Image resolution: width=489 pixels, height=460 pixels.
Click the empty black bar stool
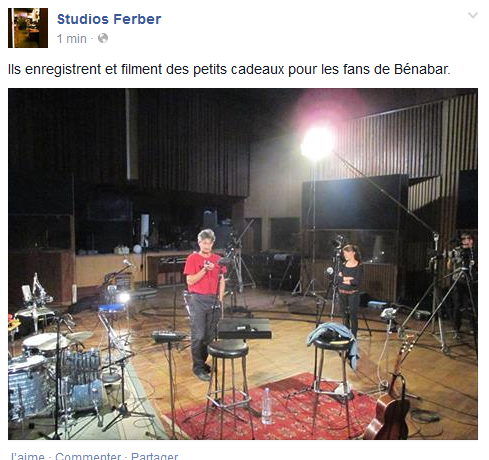point(229,388)
